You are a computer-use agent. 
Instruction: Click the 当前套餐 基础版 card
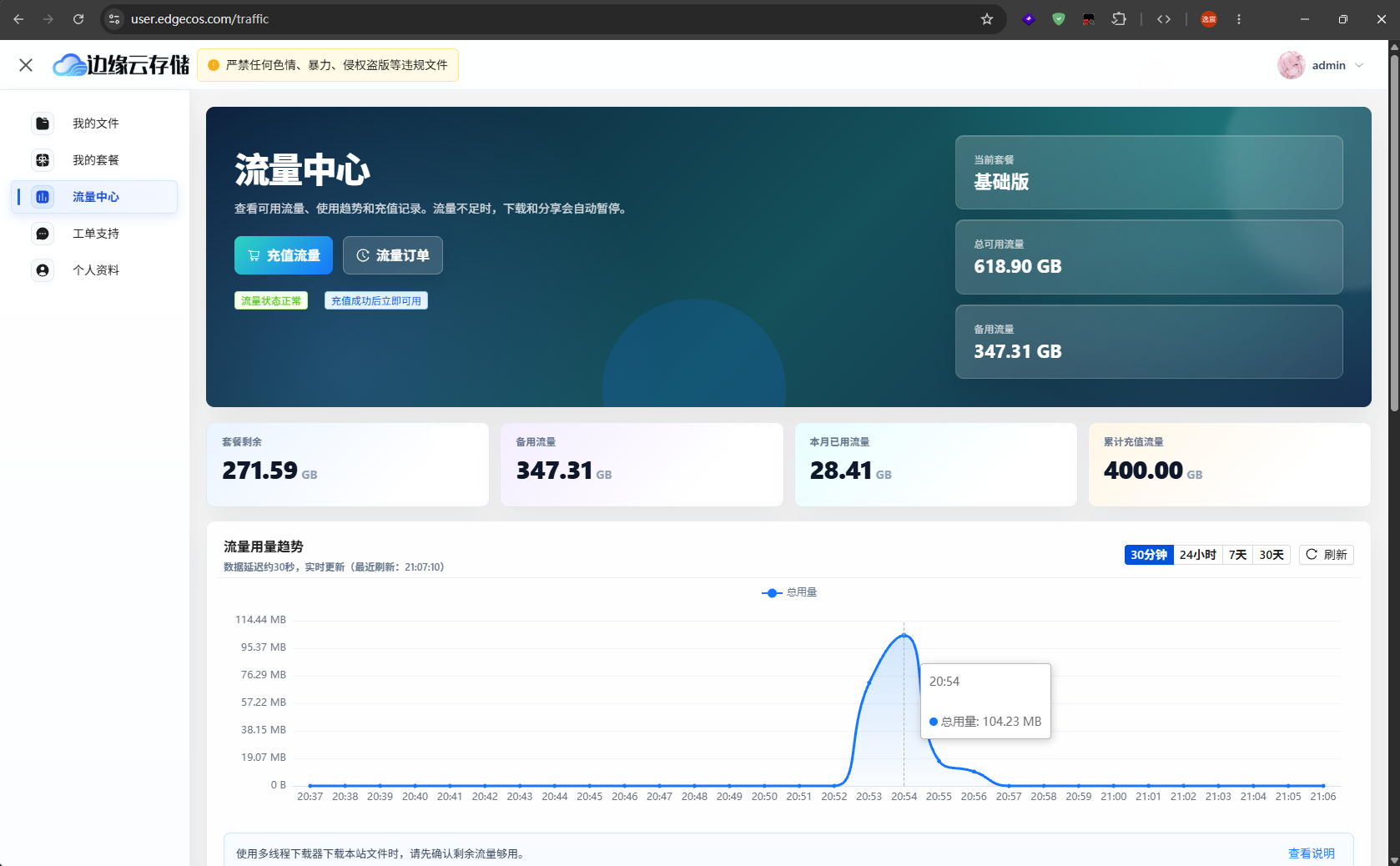[1149, 173]
